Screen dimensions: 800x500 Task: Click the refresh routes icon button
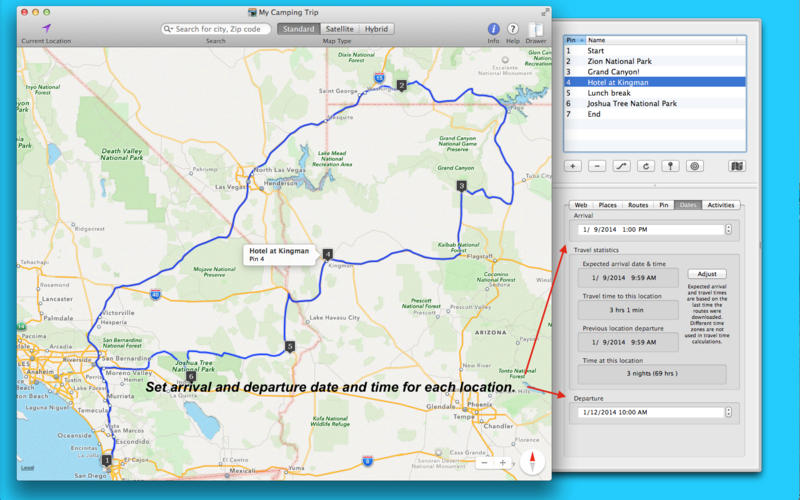pos(646,166)
